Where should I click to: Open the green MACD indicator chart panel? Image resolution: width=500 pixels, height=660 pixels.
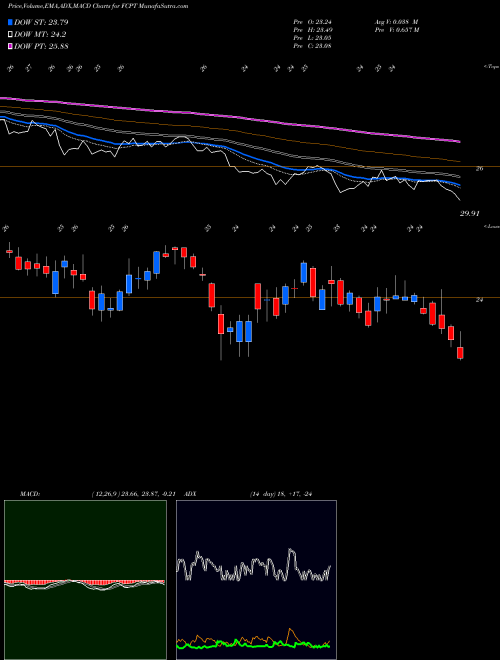(85, 580)
